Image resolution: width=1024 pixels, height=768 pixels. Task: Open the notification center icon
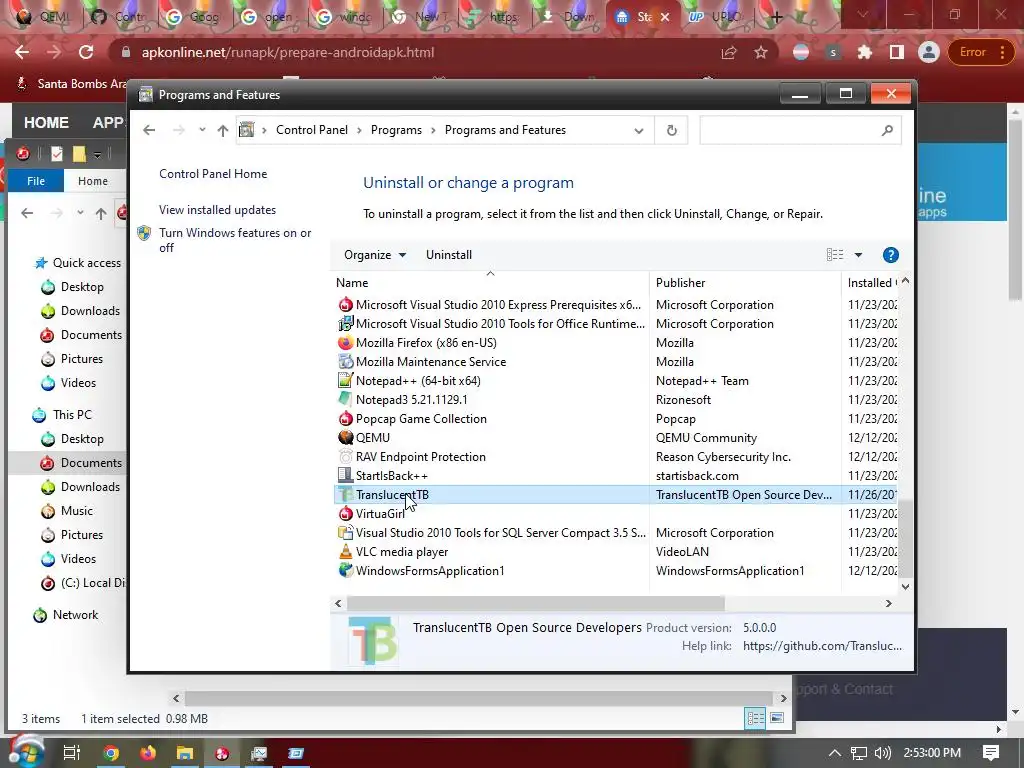[x=991, y=753]
